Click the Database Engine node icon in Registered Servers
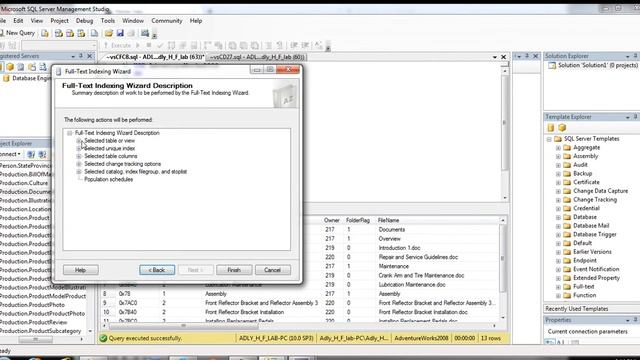The width and height of the screenshot is (640, 360). tap(6, 78)
